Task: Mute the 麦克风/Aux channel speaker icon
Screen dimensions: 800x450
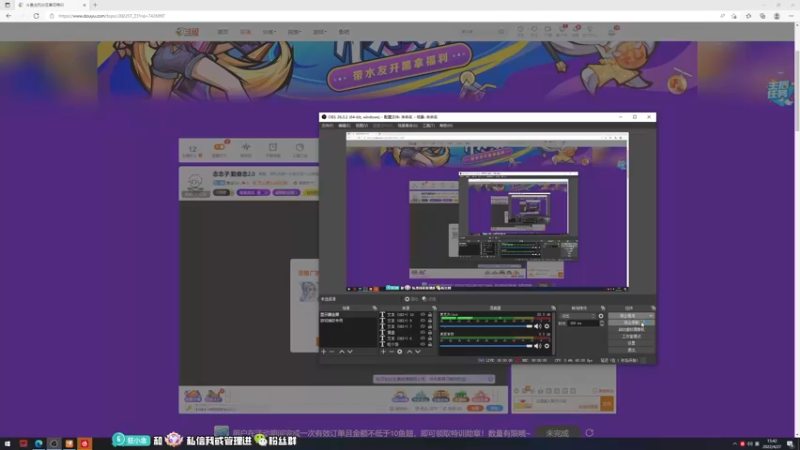Action: pyautogui.click(x=537, y=326)
